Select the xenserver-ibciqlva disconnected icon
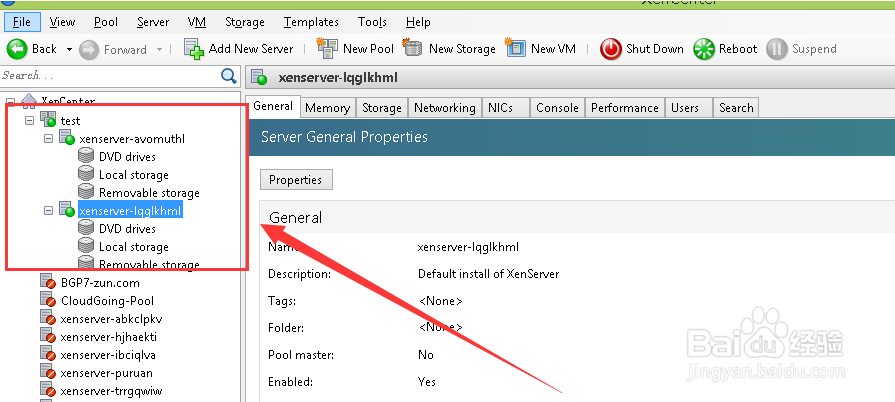This screenshot has height=402, width=895. click(x=48, y=355)
